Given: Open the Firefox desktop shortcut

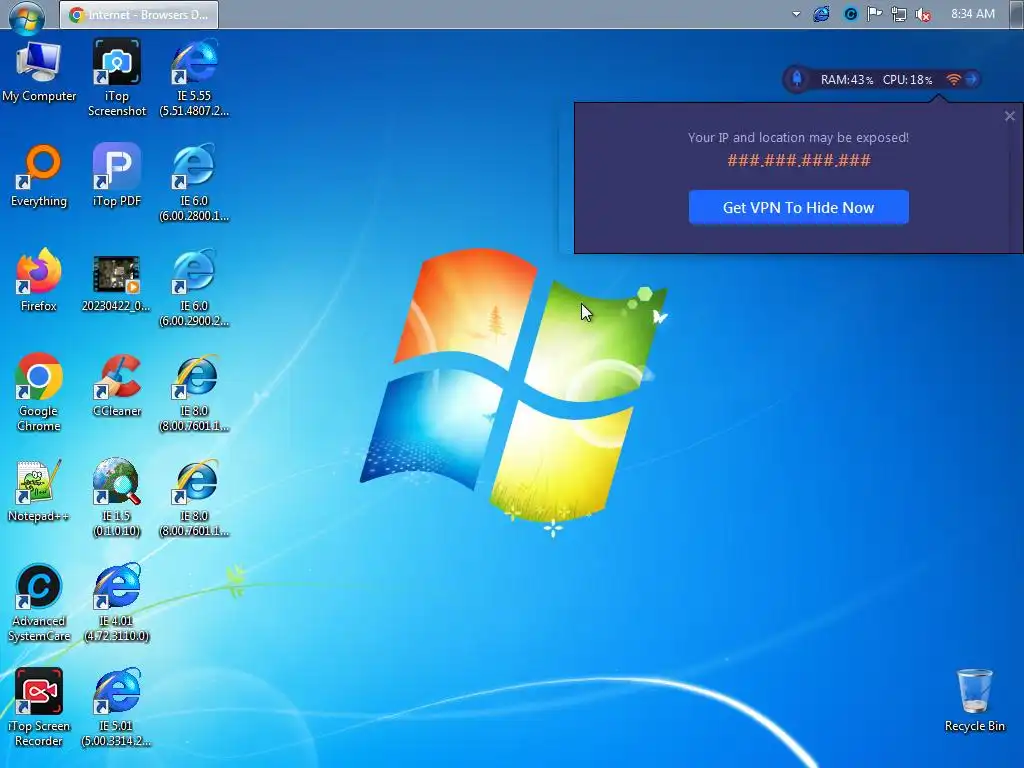Looking at the screenshot, I should click(39, 280).
